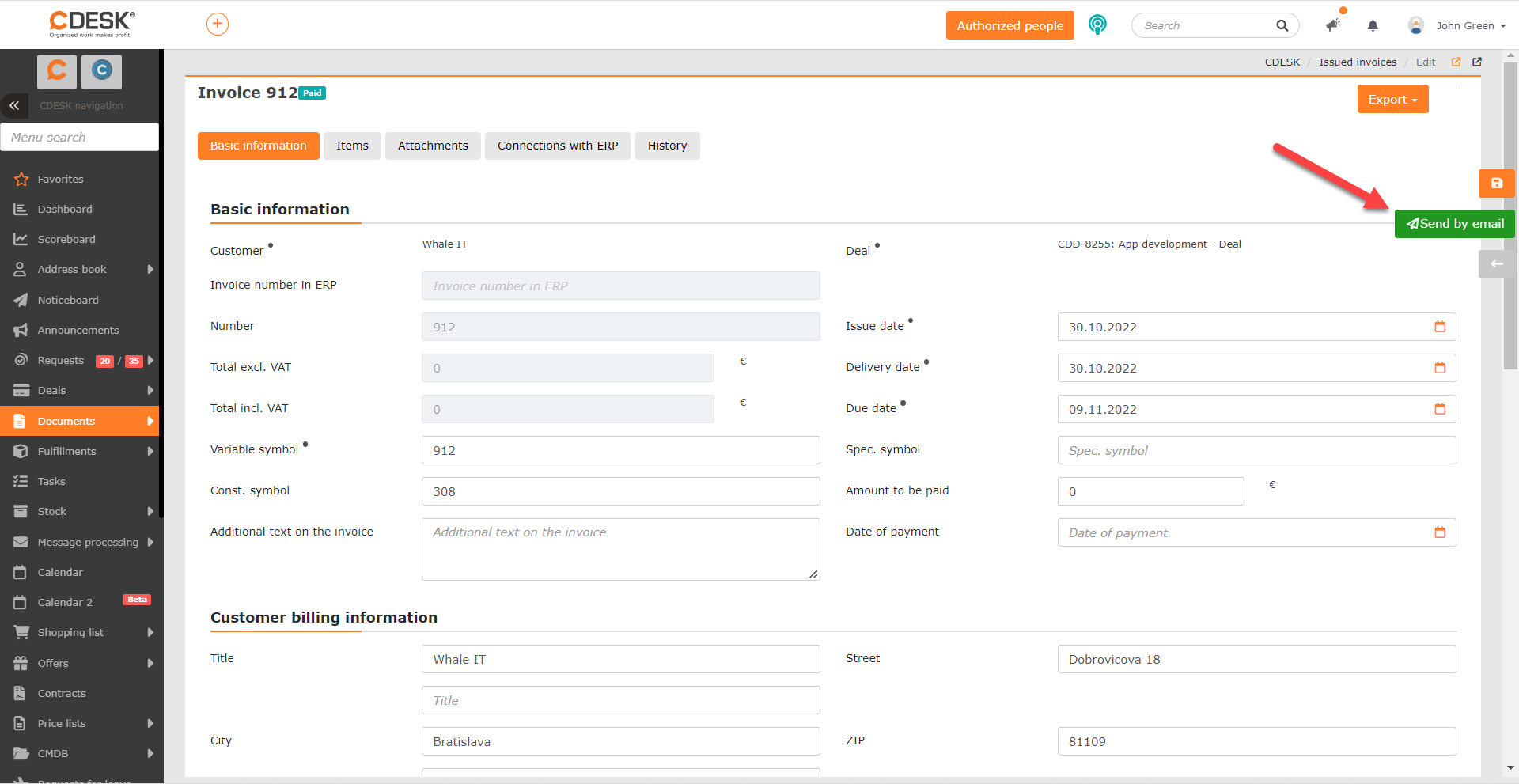Go to Issued invoices breadcrumb link
The height and width of the screenshot is (784, 1519).
pos(1358,62)
